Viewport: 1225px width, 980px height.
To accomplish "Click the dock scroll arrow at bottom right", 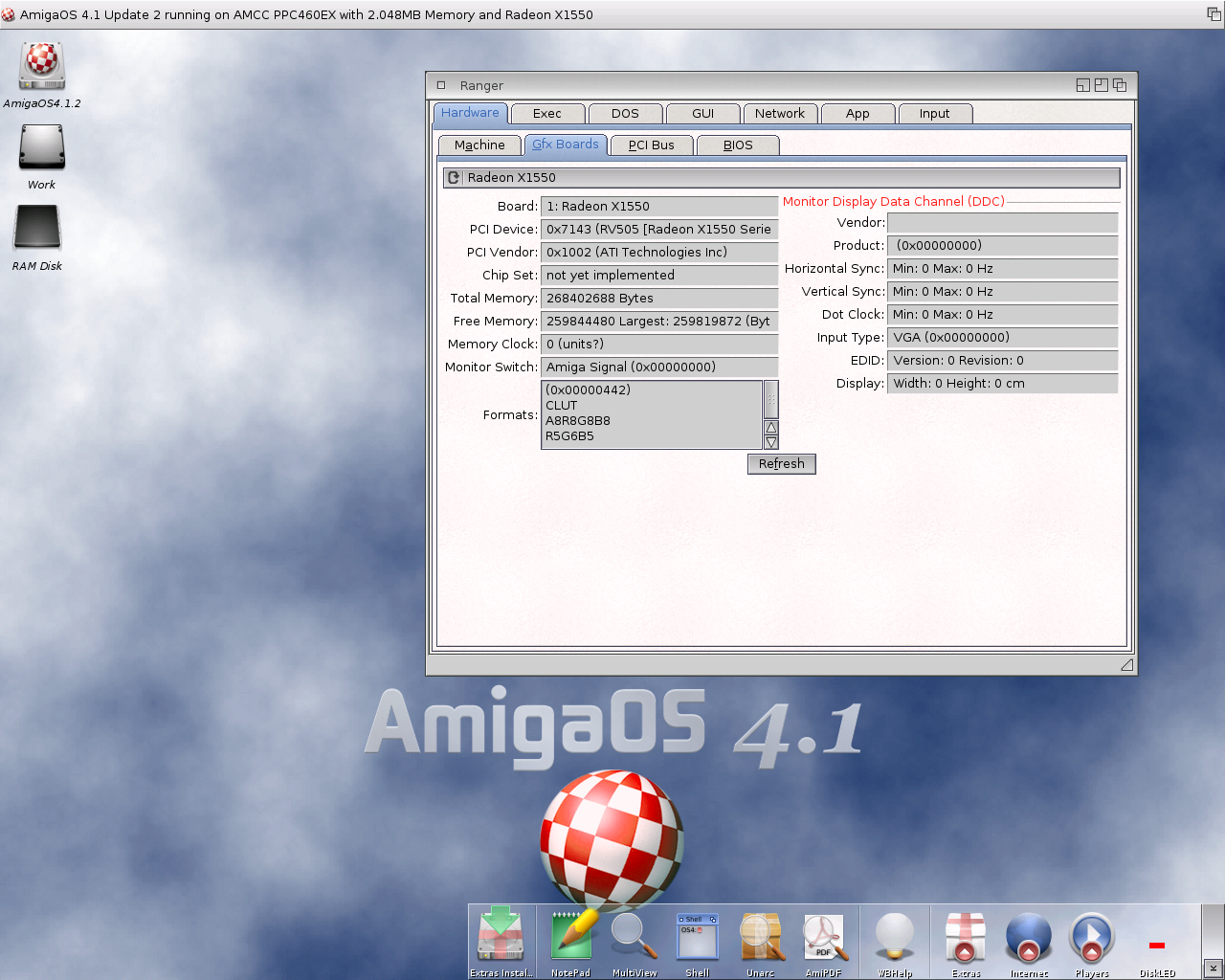I will coord(1213,968).
